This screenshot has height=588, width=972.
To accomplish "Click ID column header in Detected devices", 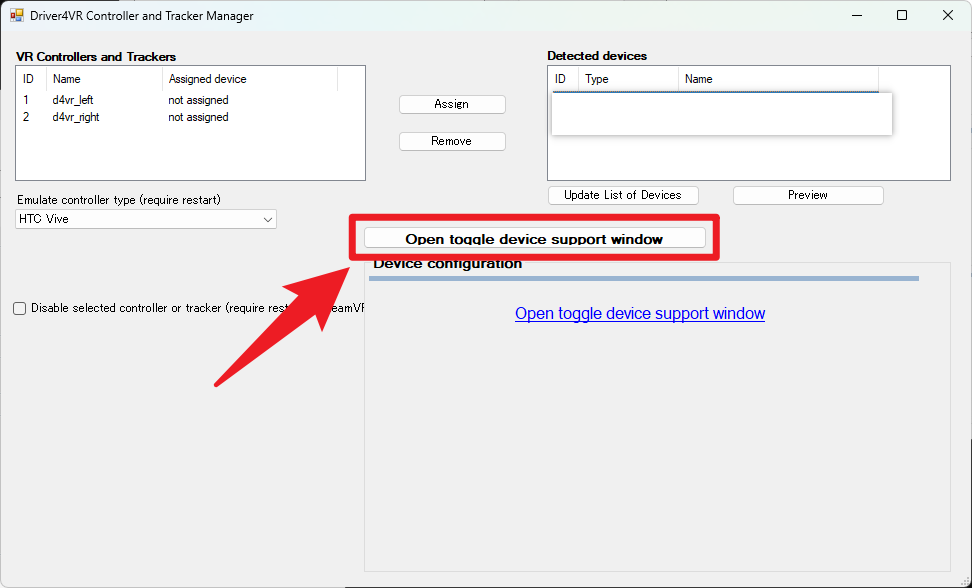I will [563, 79].
